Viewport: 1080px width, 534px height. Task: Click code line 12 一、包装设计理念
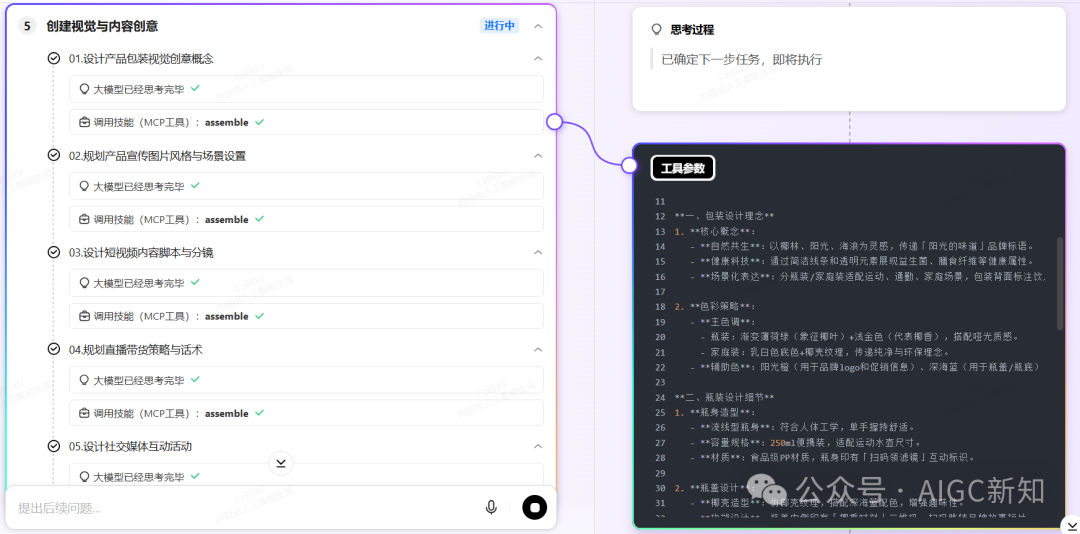click(x=725, y=216)
